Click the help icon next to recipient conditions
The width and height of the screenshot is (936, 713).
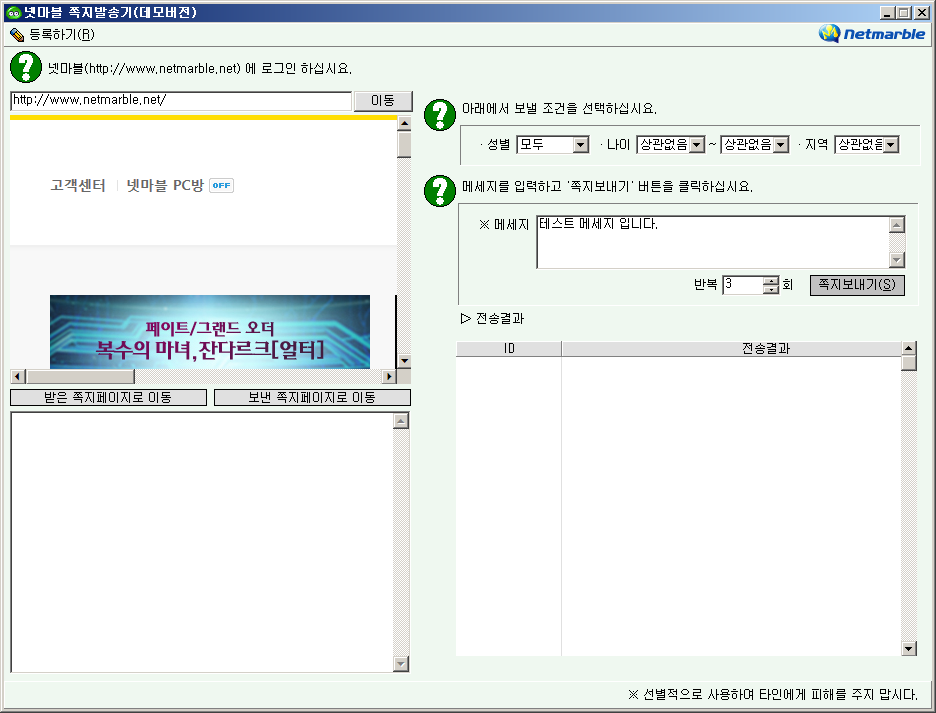click(440, 115)
